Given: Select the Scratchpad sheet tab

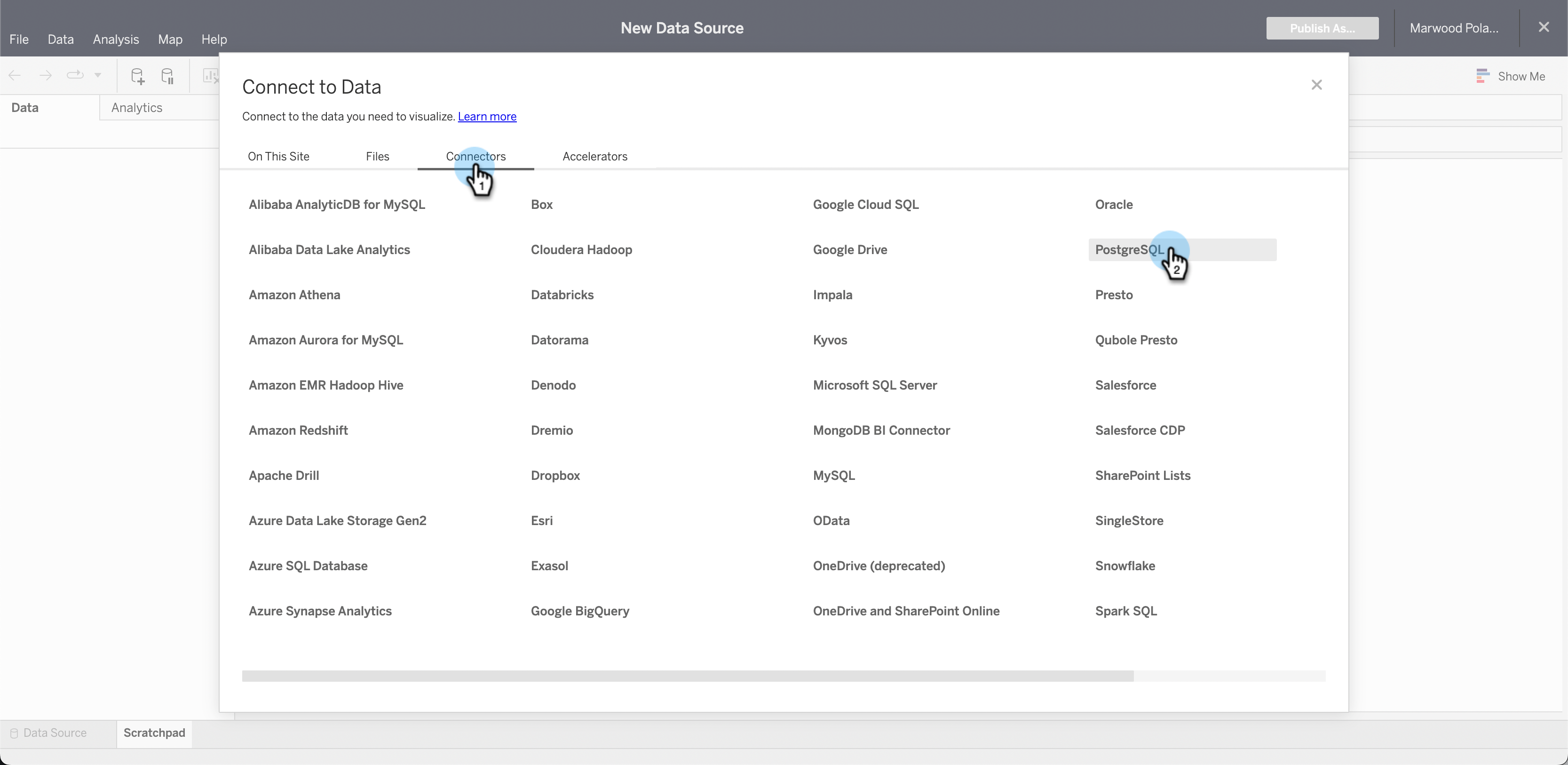Looking at the screenshot, I should [155, 733].
